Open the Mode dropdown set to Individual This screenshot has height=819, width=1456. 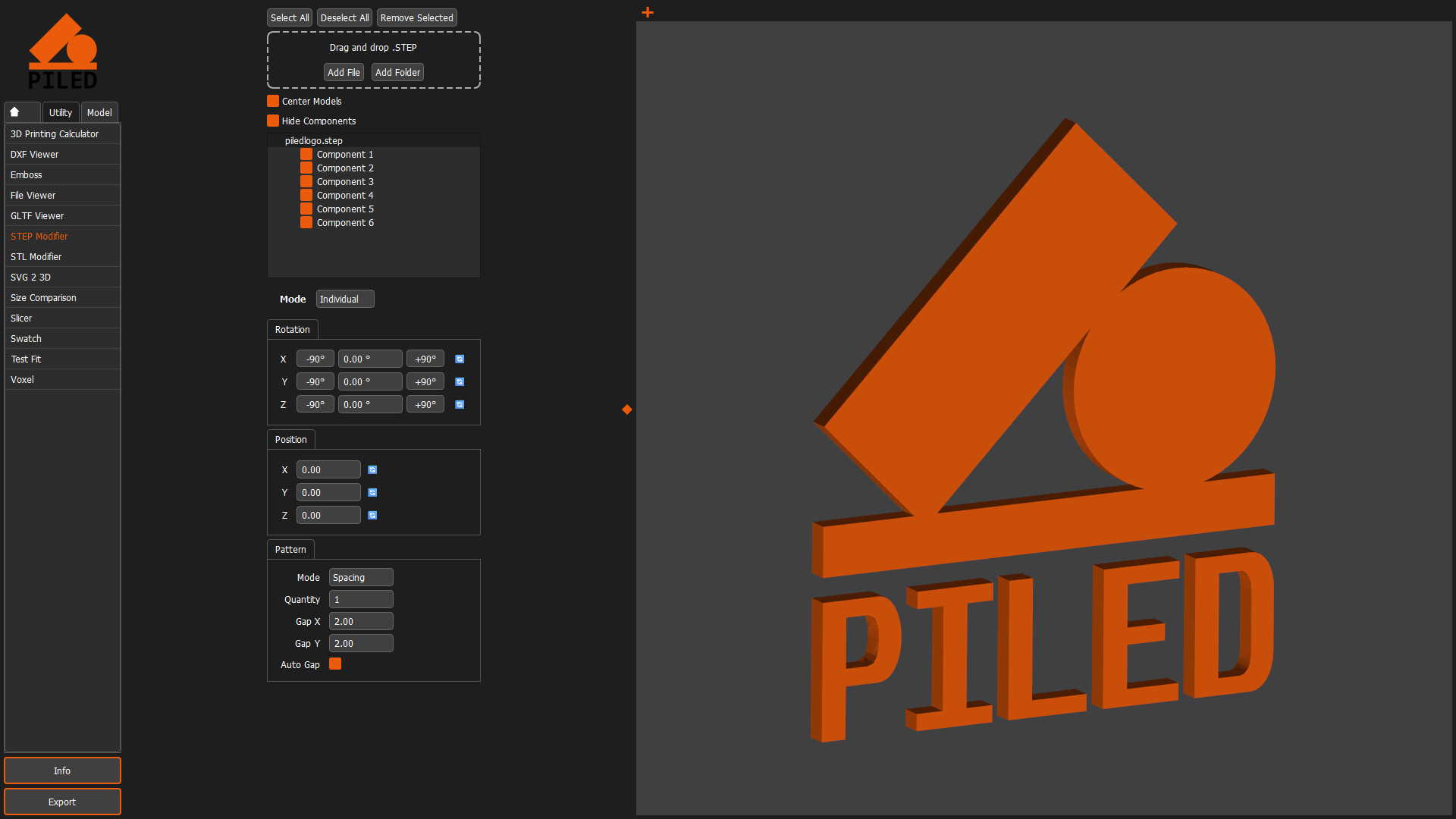coord(345,299)
